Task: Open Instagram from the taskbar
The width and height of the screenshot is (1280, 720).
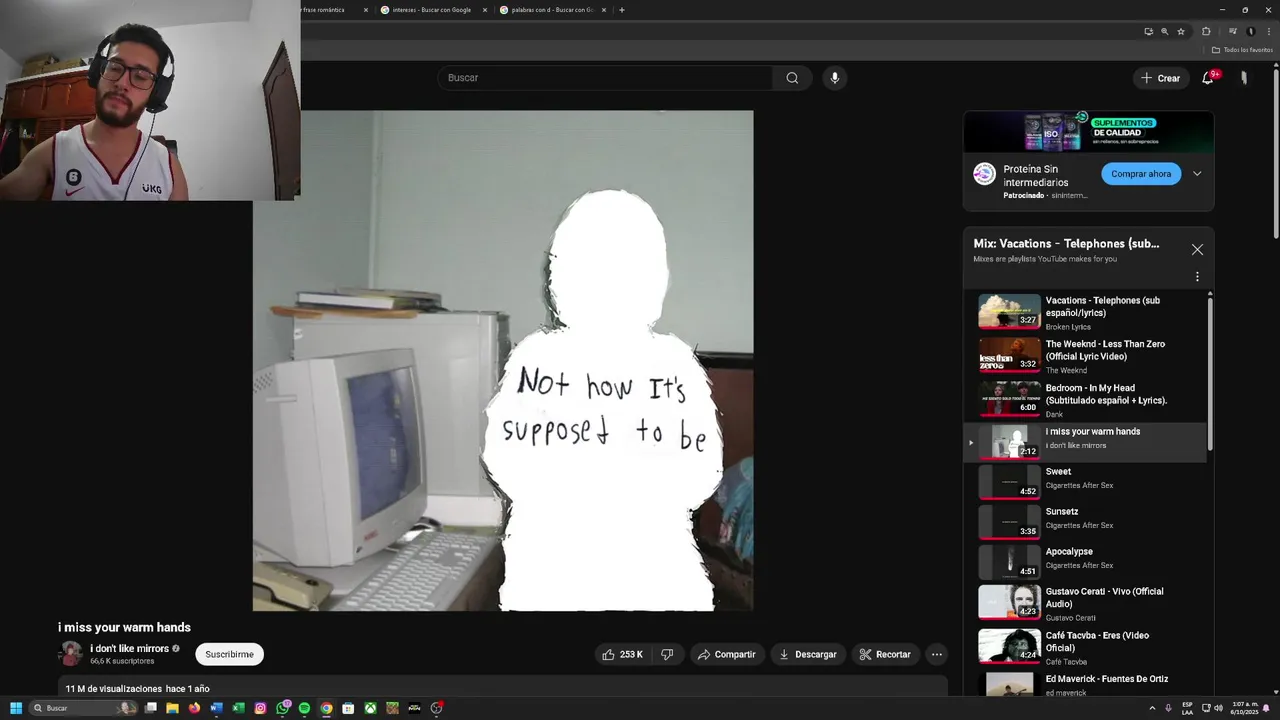Action: tap(260, 708)
